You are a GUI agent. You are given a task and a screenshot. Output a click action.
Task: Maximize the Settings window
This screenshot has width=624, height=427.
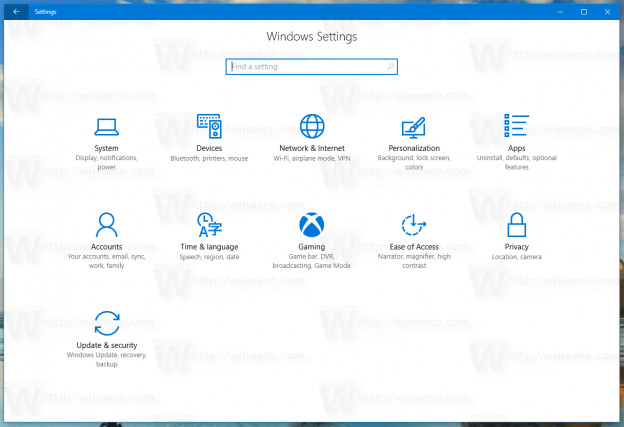pyautogui.click(x=584, y=12)
